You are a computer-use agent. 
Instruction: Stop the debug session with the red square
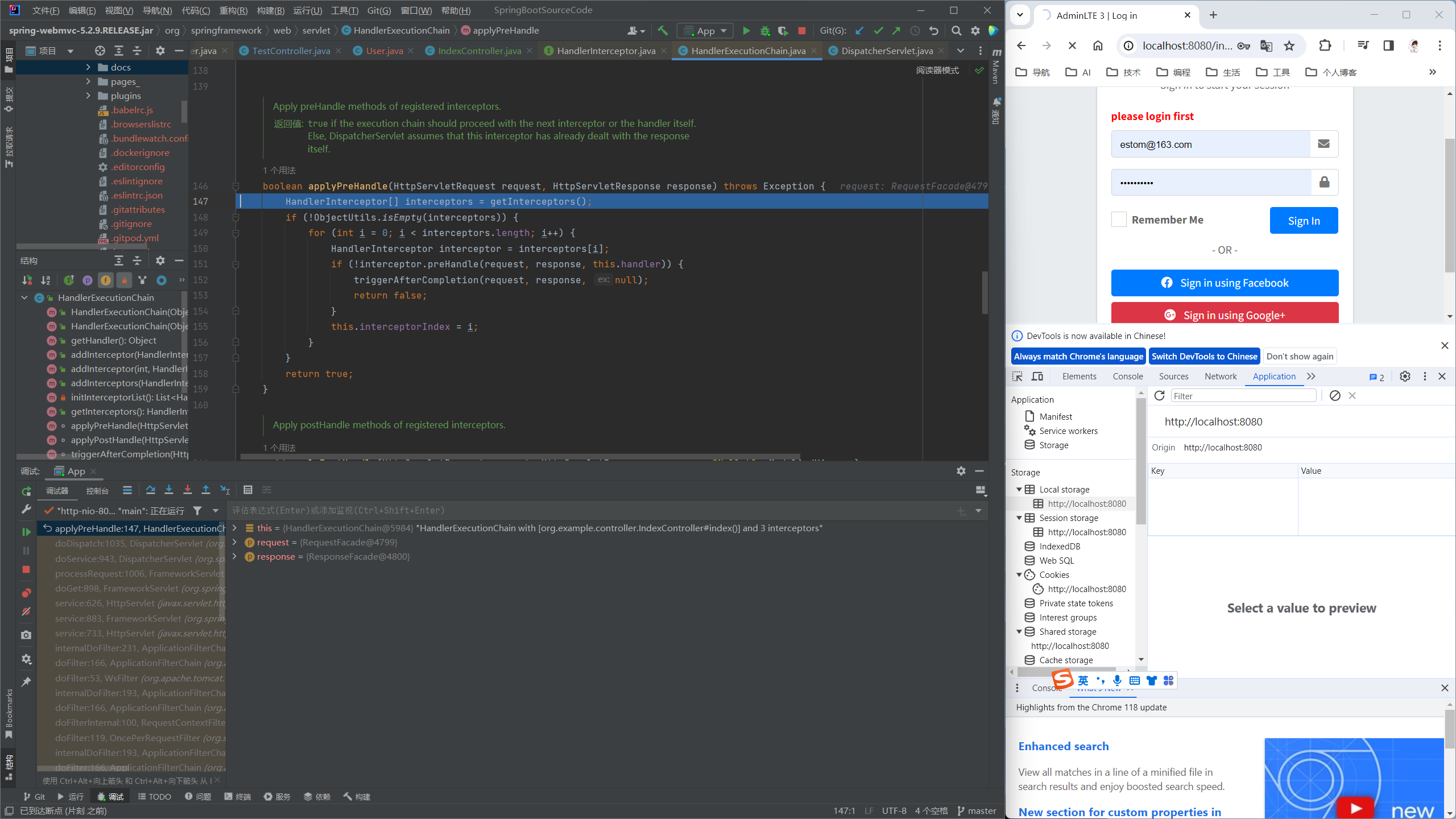(26, 569)
